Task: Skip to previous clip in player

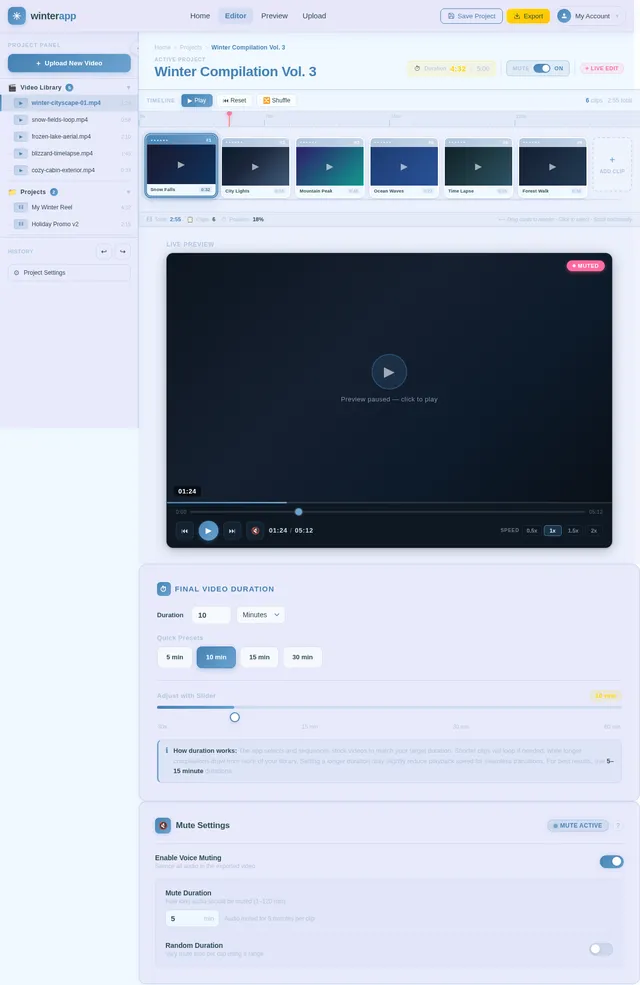Action: 185,531
